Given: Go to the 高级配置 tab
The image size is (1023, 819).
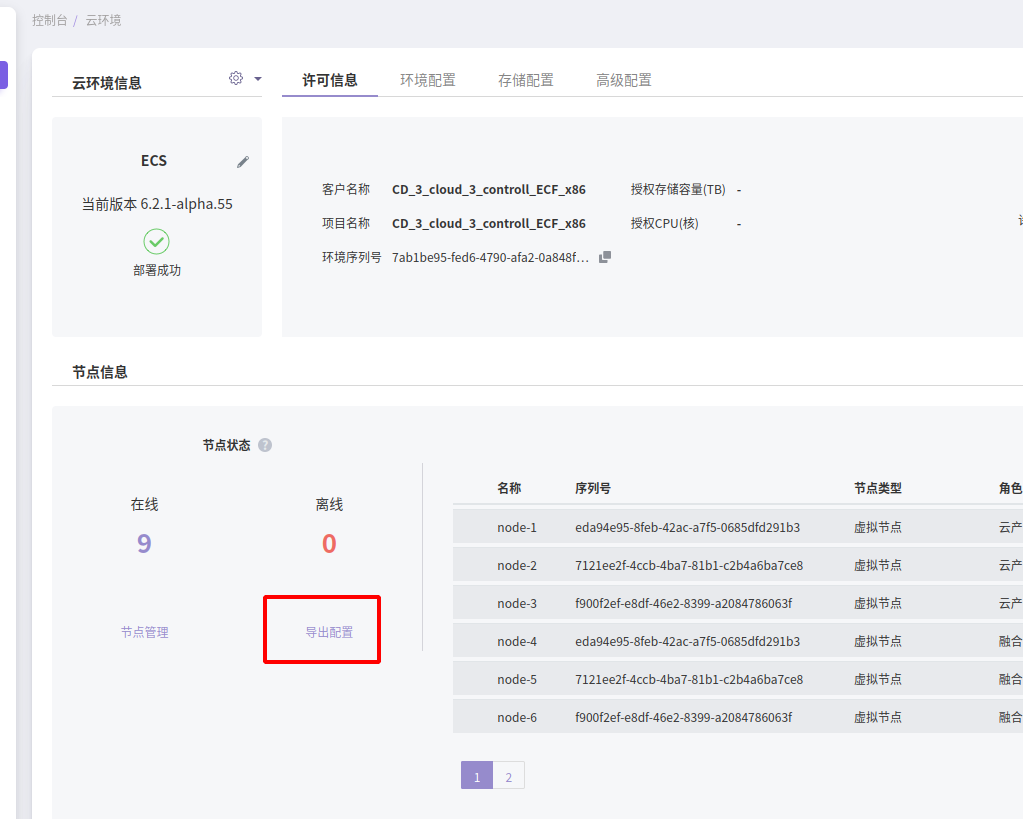Looking at the screenshot, I should (624, 80).
